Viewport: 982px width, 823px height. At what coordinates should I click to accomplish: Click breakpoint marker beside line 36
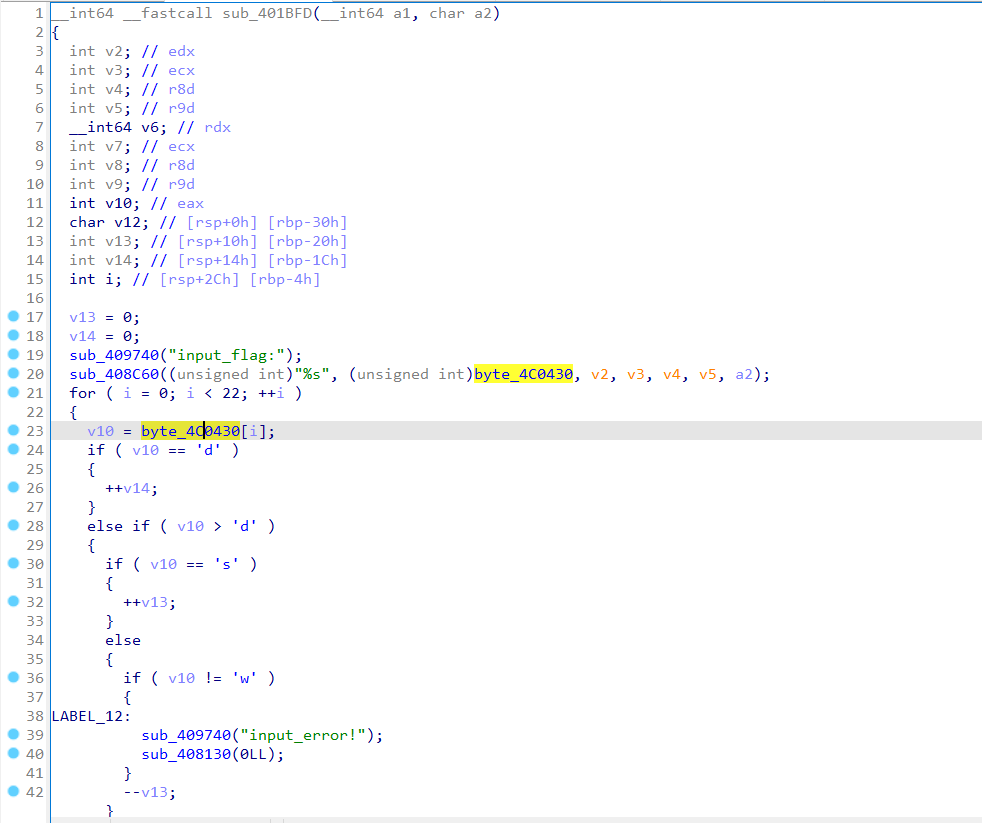13,678
